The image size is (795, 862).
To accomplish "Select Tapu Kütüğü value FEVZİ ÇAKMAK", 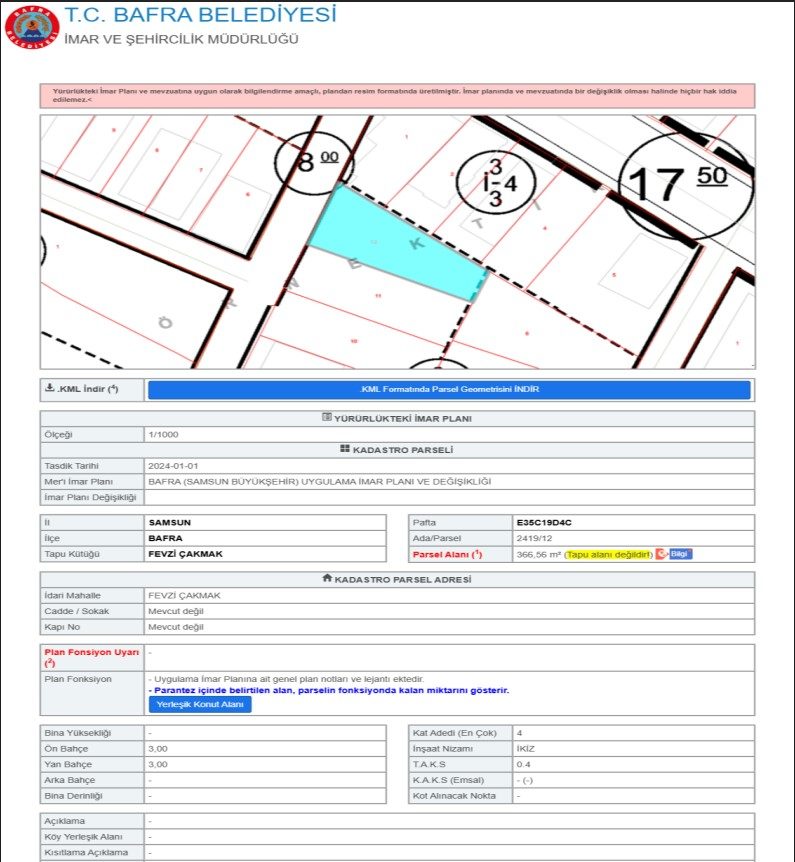I will coord(185,554).
